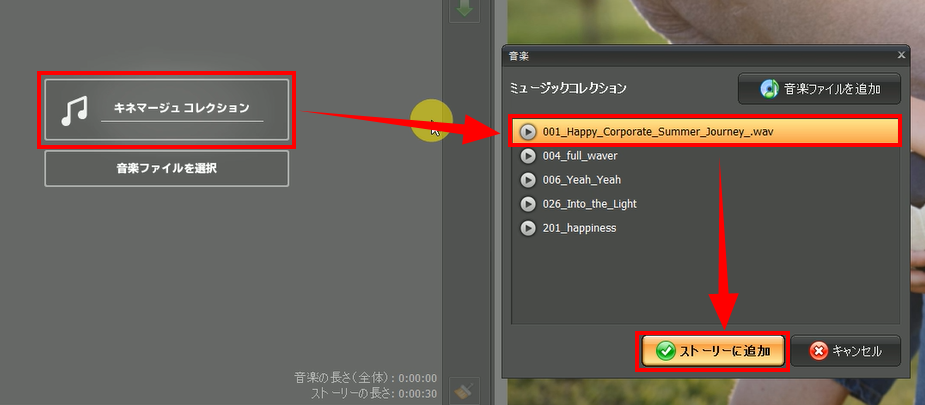Click play icon beside 004_full_waver

click(x=528, y=156)
